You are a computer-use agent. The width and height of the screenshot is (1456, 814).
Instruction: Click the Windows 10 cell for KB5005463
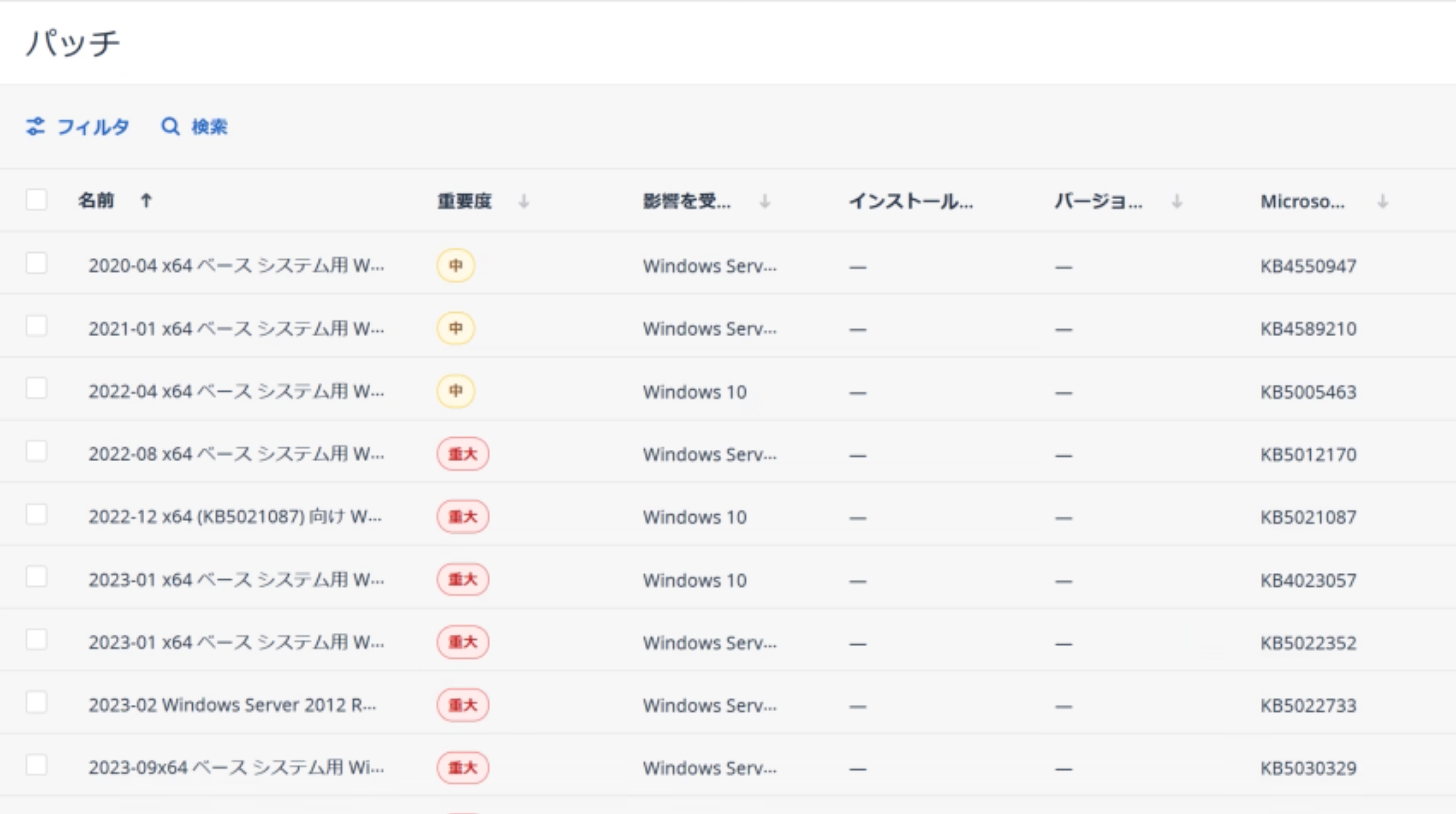coord(694,392)
